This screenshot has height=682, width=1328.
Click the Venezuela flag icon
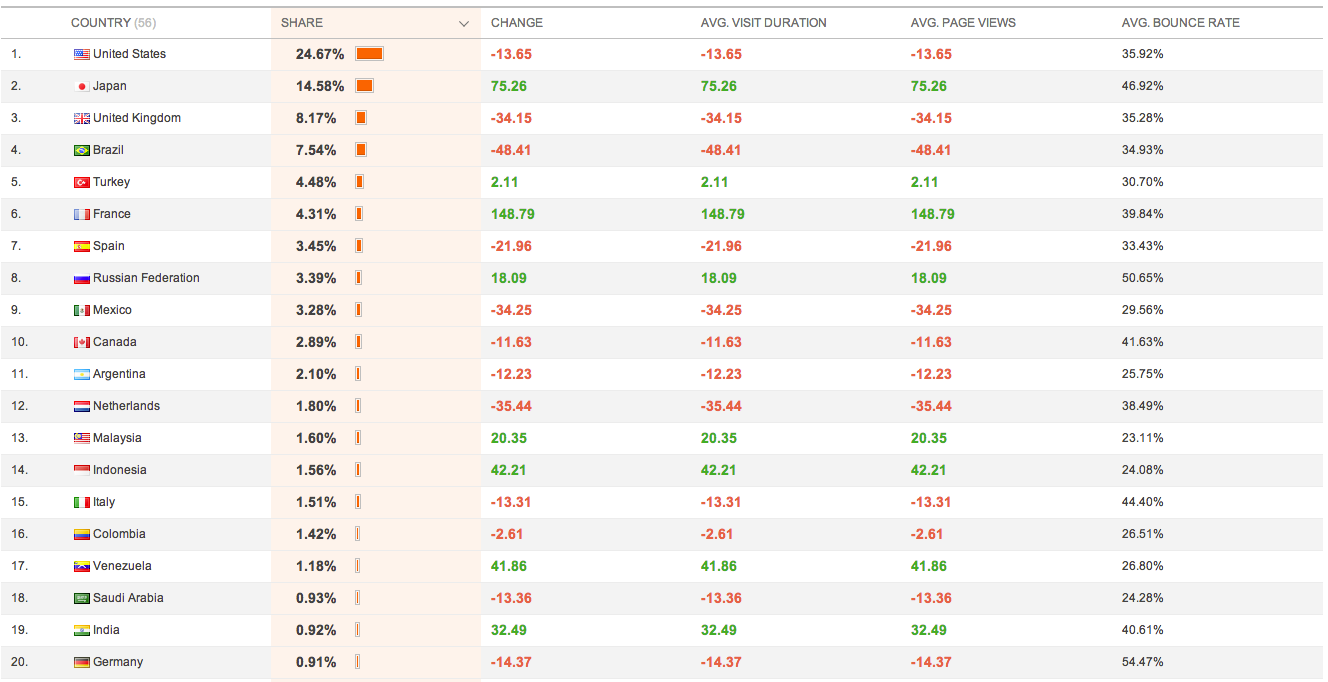82,566
